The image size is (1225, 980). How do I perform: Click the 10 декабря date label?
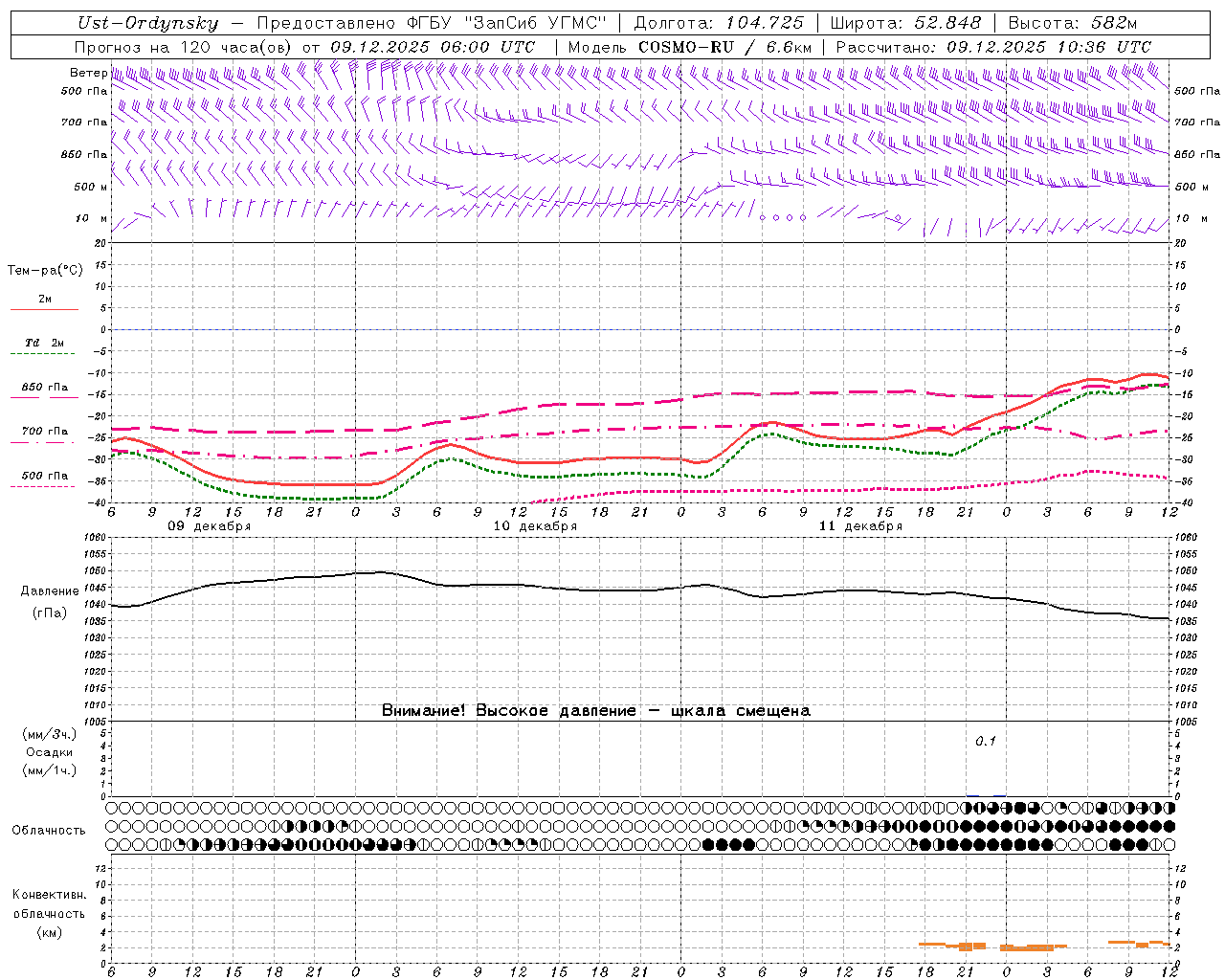535,526
